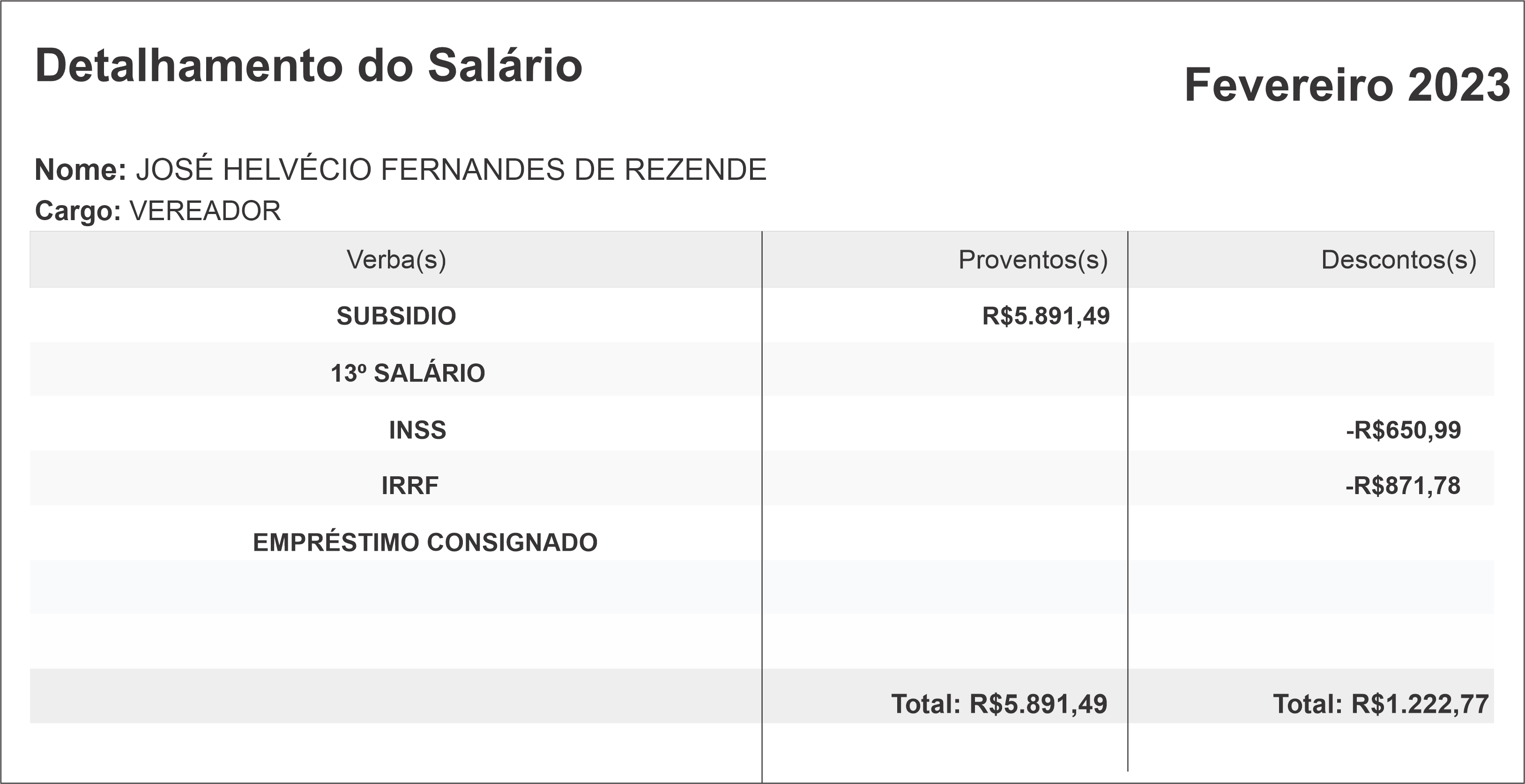Click the empty Proventos cell for 13º SALÁRIO
This screenshot has height=784, width=1525.
coord(945,370)
